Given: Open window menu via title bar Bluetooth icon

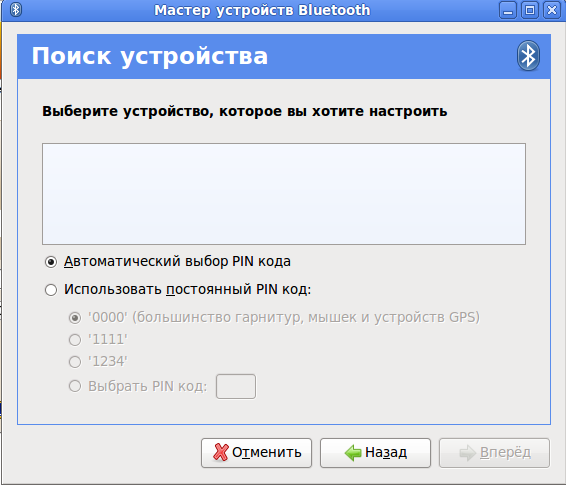Looking at the screenshot, I should tap(16, 10).
